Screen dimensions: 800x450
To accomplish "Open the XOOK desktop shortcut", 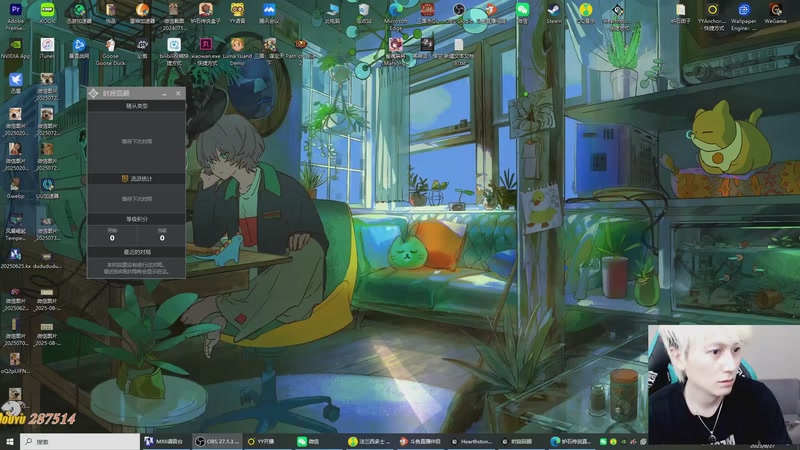I will [x=47, y=14].
